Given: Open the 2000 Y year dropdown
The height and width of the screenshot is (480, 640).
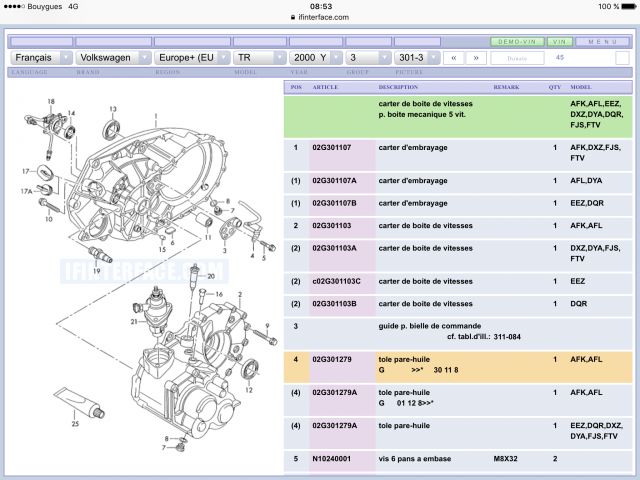Looking at the screenshot, I should pos(316,58).
